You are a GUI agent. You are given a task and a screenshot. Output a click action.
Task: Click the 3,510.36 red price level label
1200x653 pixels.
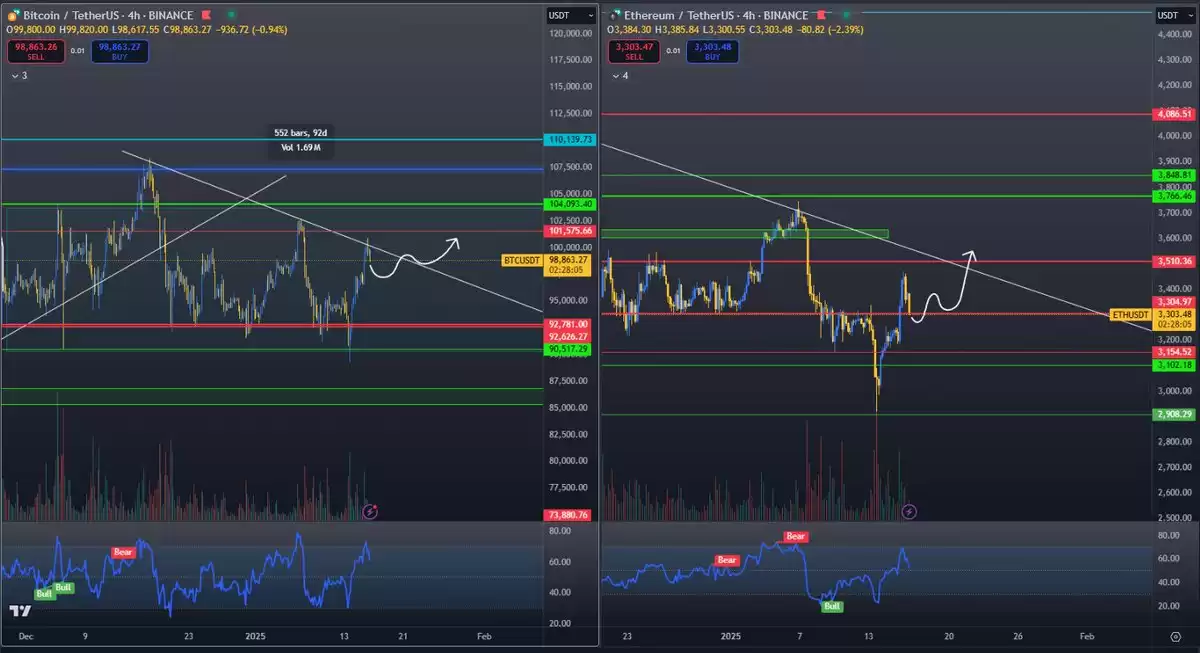1175,262
